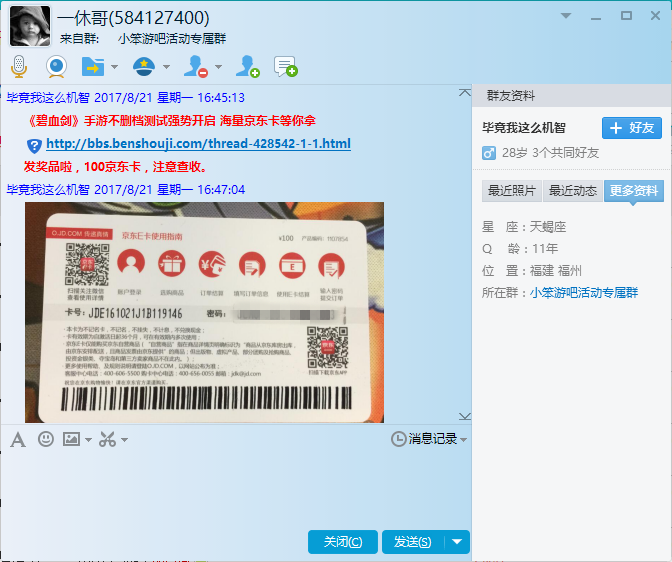Expand the screenshot scissors dropdown arrow

tap(124, 439)
